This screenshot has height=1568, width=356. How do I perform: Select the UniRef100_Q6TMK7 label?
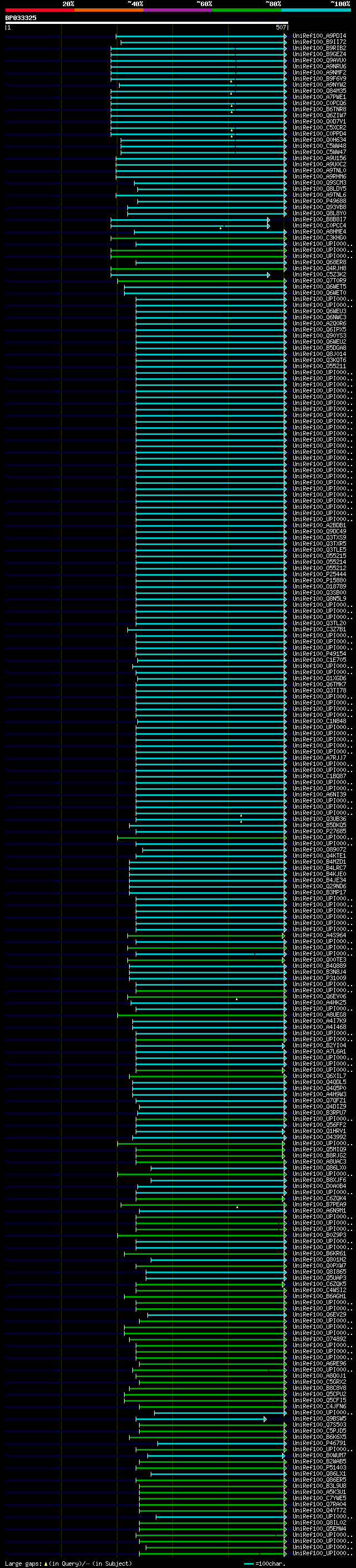pos(319,684)
